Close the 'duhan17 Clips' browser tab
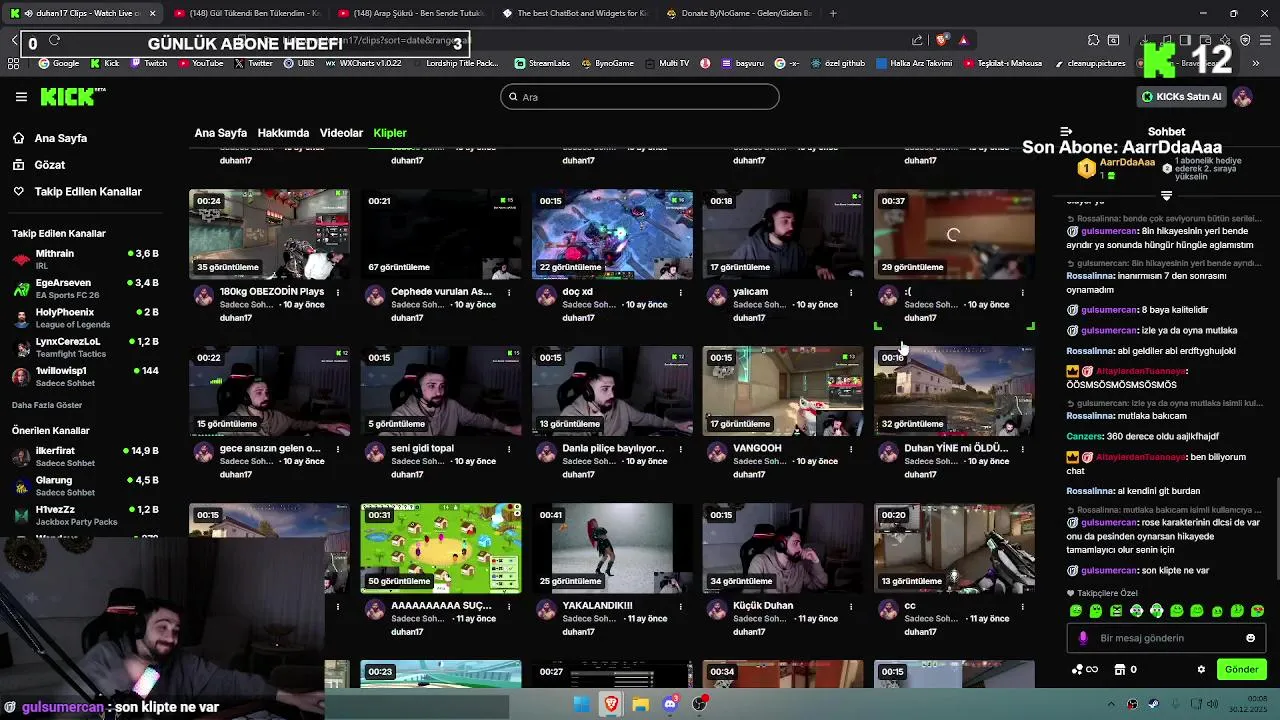The width and height of the screenshot is (1280, 720). pos(152,13)
